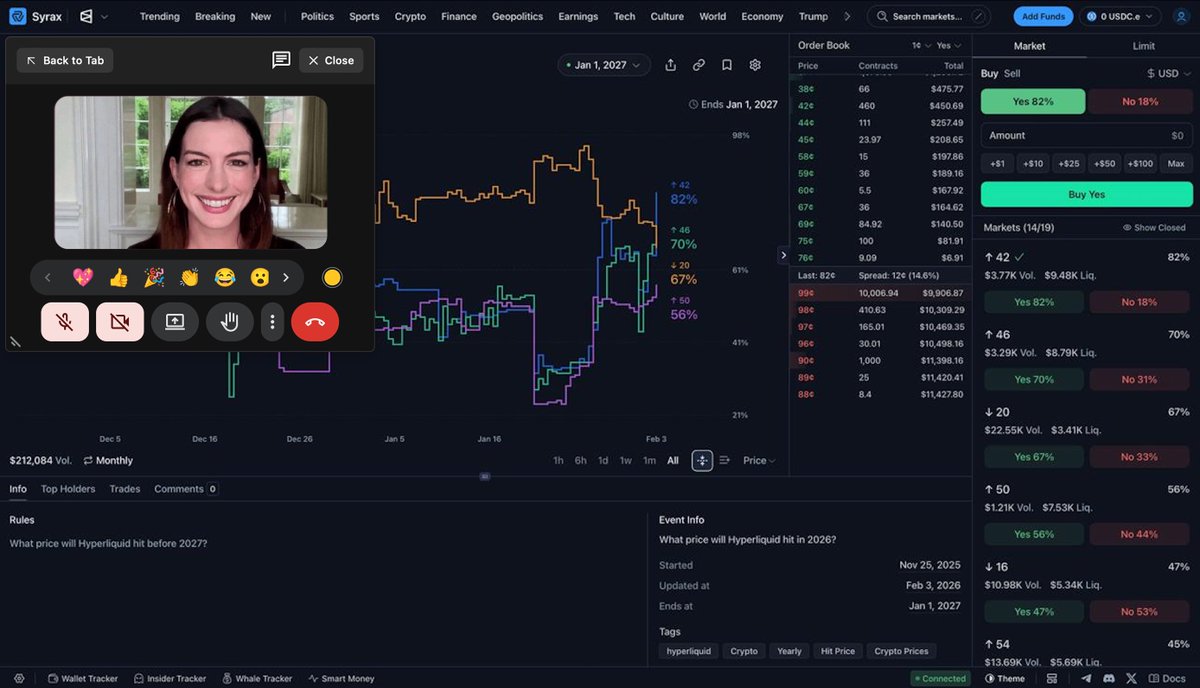
Task: Click the edit pencil icon in search bar
Action: [977, 16]
